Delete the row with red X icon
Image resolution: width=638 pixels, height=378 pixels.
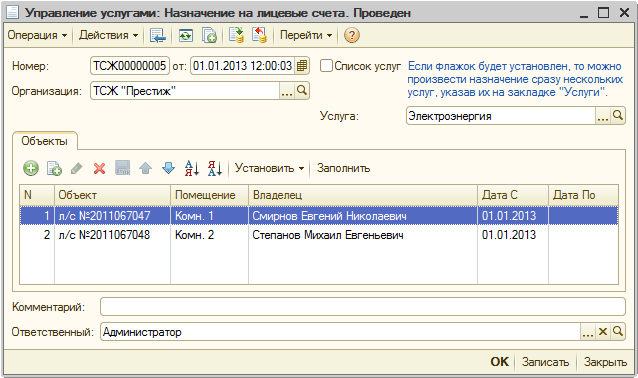(99, 168)
